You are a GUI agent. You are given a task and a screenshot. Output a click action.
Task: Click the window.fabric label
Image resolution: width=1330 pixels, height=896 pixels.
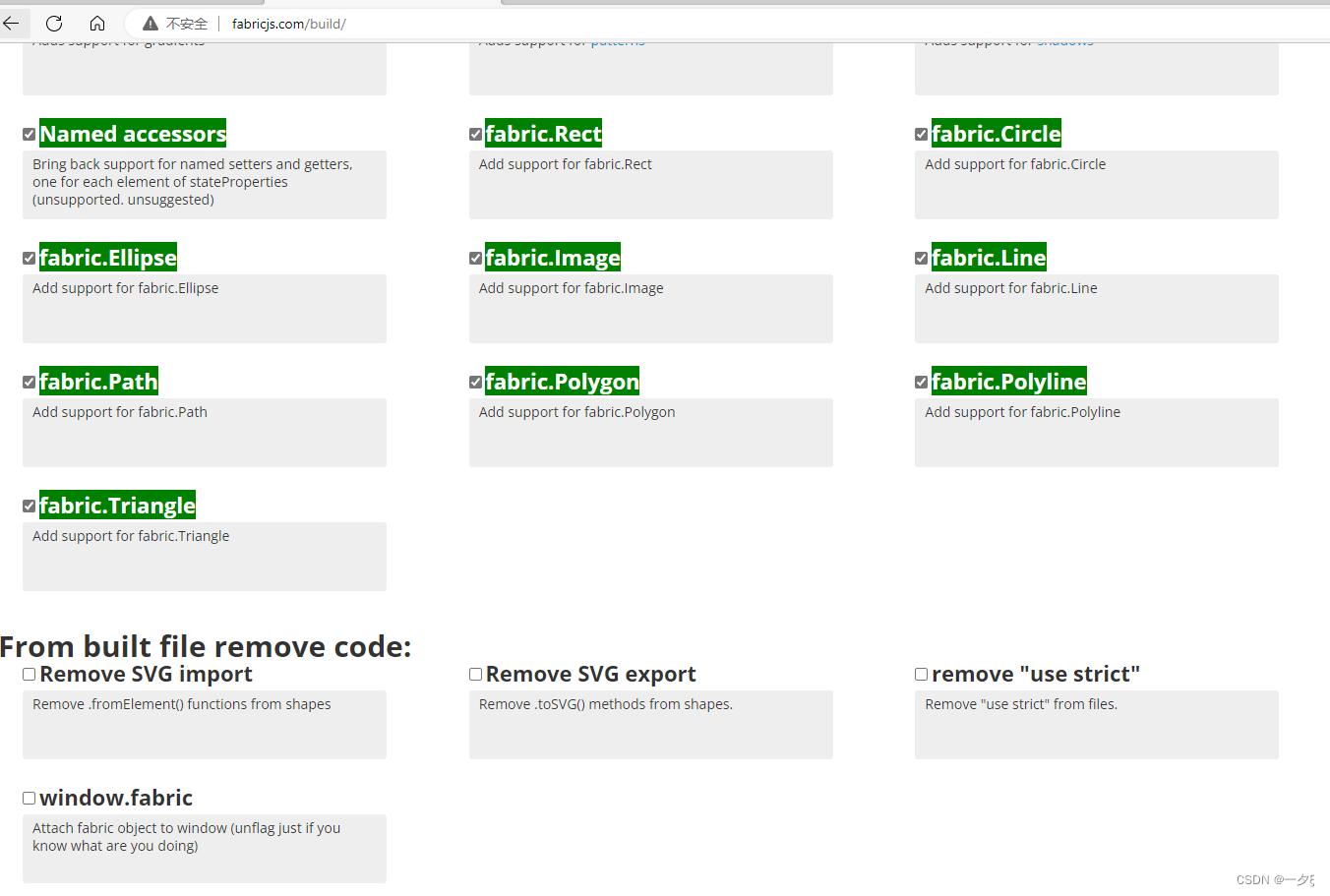click(x=116, y=798)
